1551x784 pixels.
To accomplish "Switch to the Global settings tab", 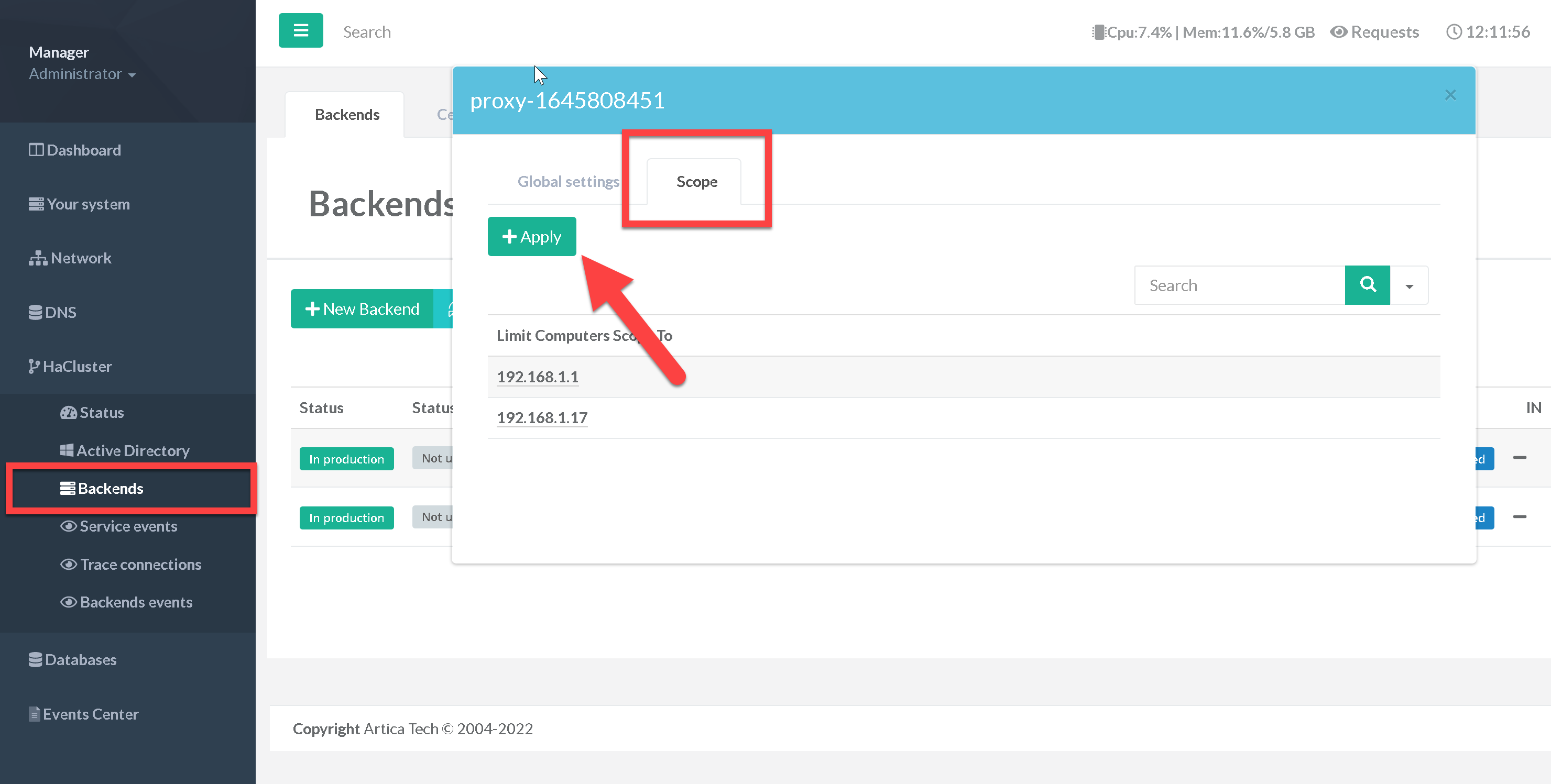I will click(x=568, y=182).
